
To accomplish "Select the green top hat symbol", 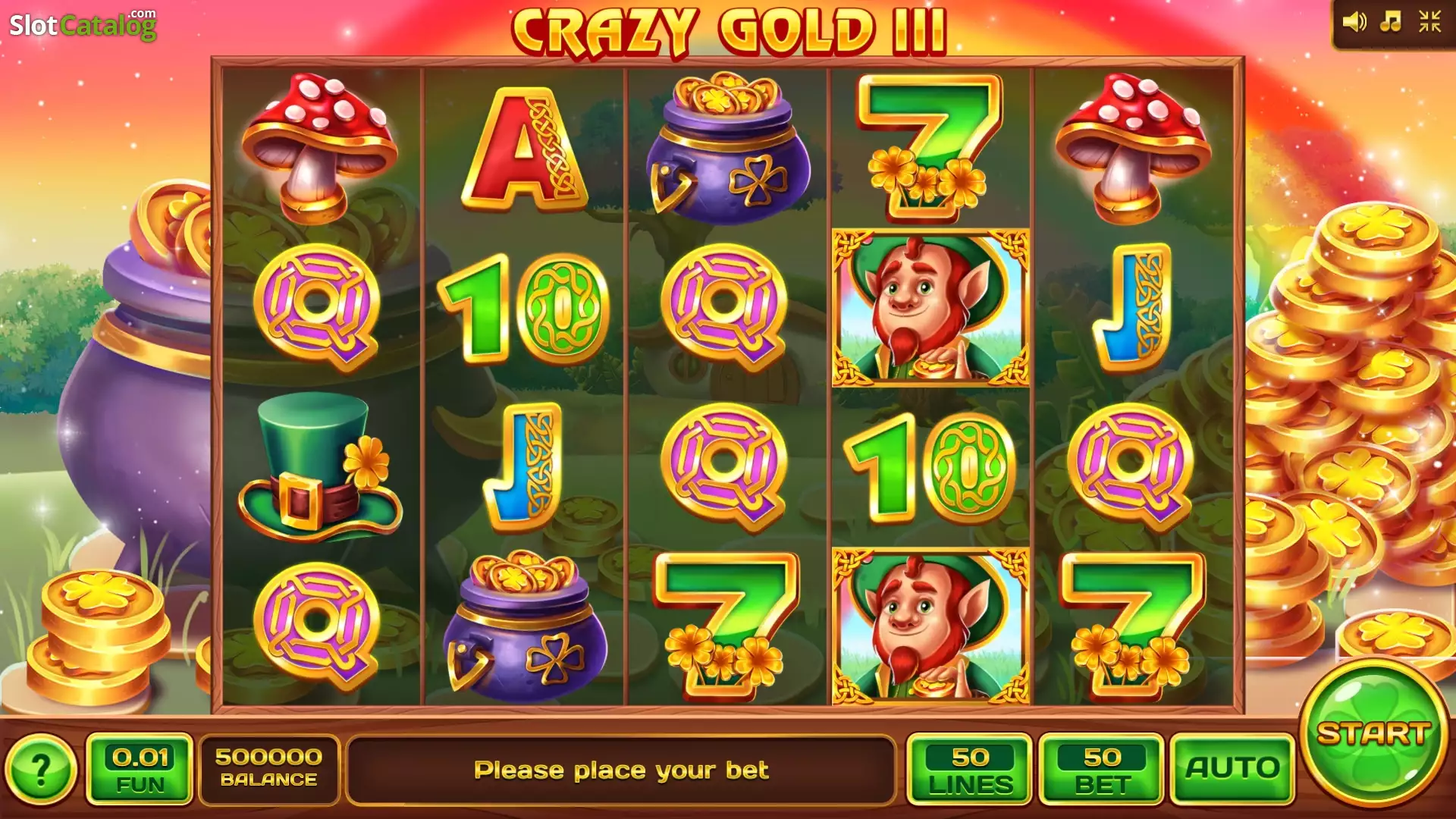I will point(320,466).
